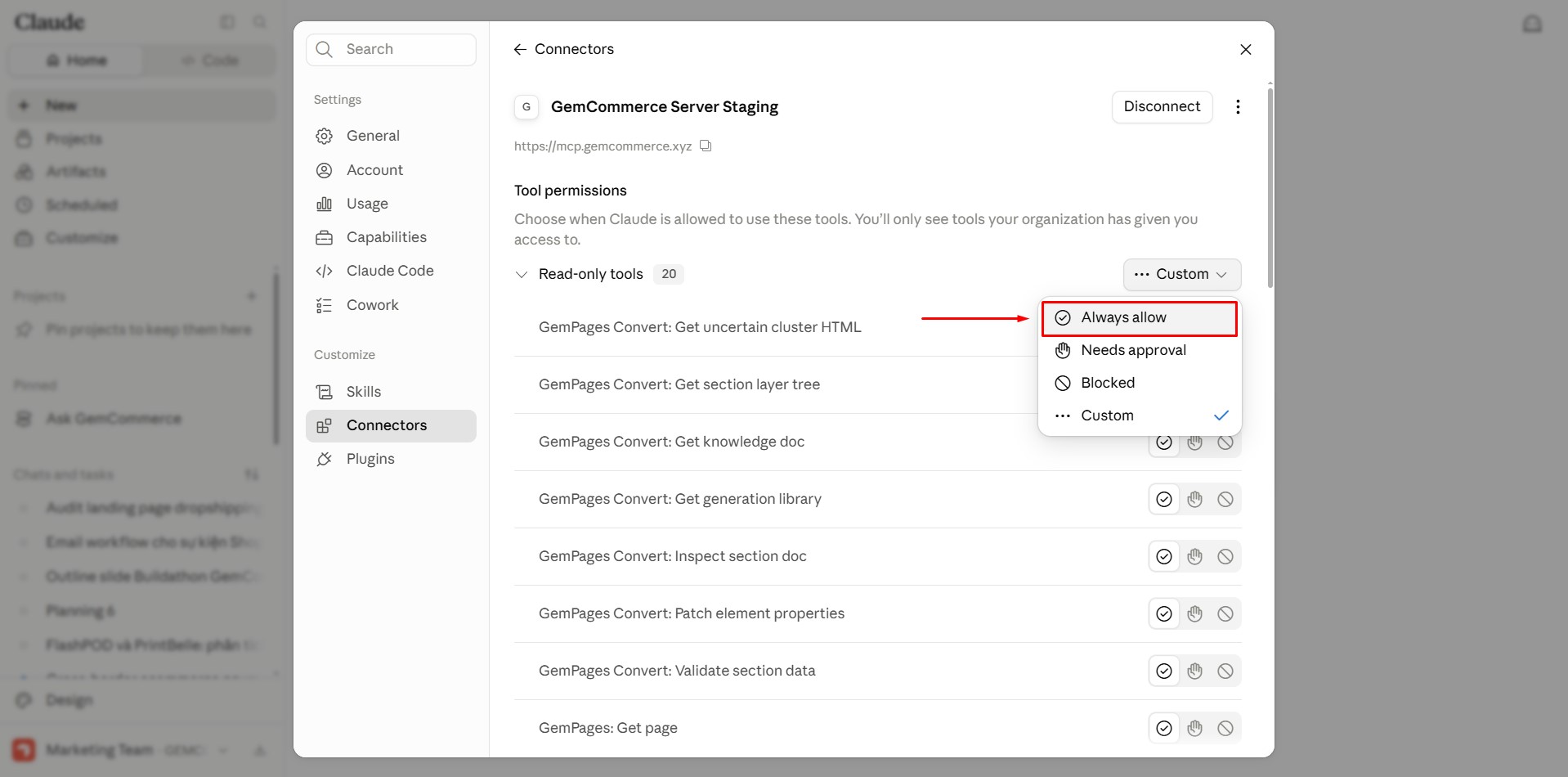Click the Cowork checklist icon
Viewport: 1568px width, 777px height.
(x=325, y=305)
